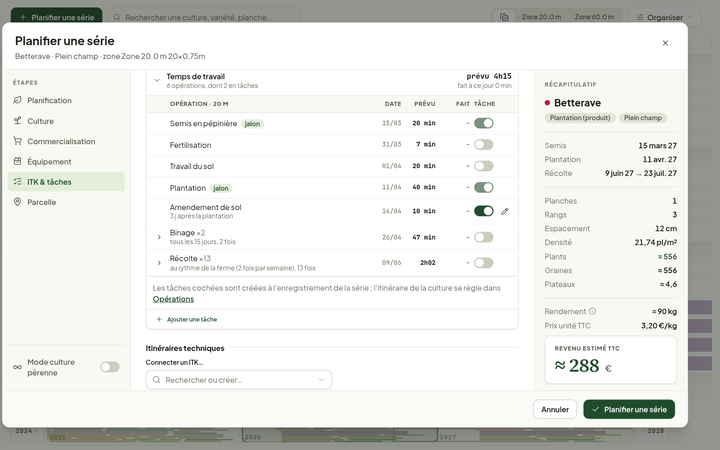This screenshot has width=720, height=450.
Task: Disable task toggle for Amendement de sol
Action: pos(484,211)
